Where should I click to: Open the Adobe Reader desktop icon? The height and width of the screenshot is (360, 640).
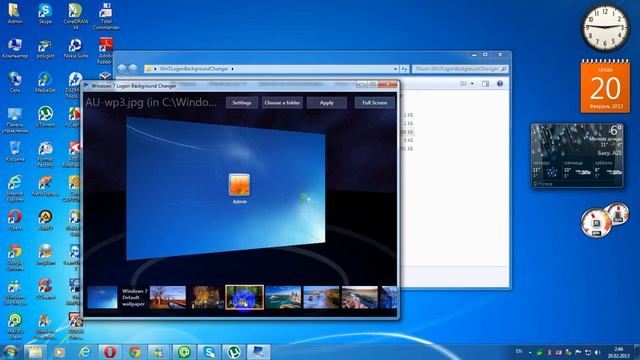pos(106,51)
